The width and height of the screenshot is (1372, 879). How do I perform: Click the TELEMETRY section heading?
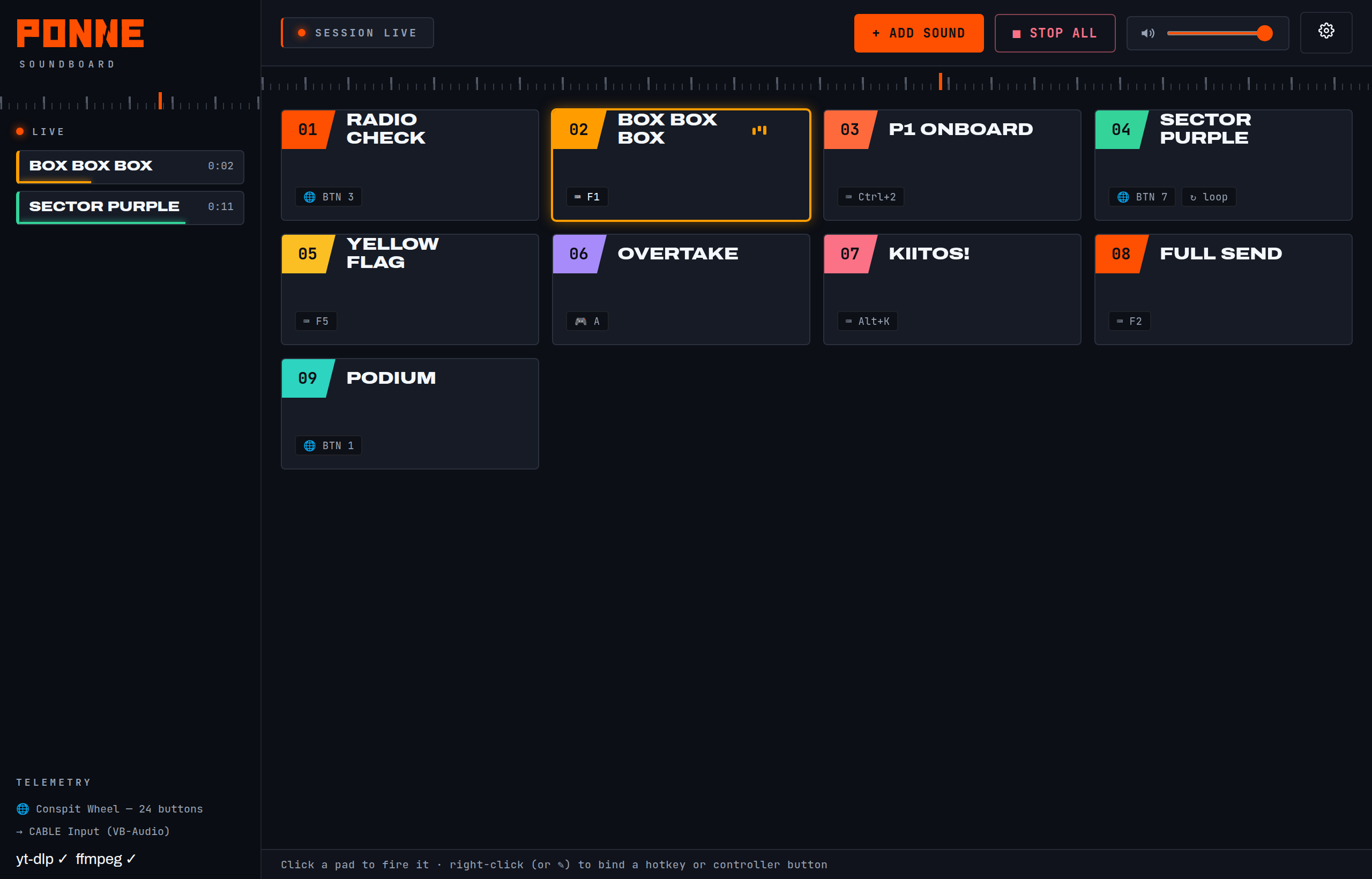click(x=54, y=783)
